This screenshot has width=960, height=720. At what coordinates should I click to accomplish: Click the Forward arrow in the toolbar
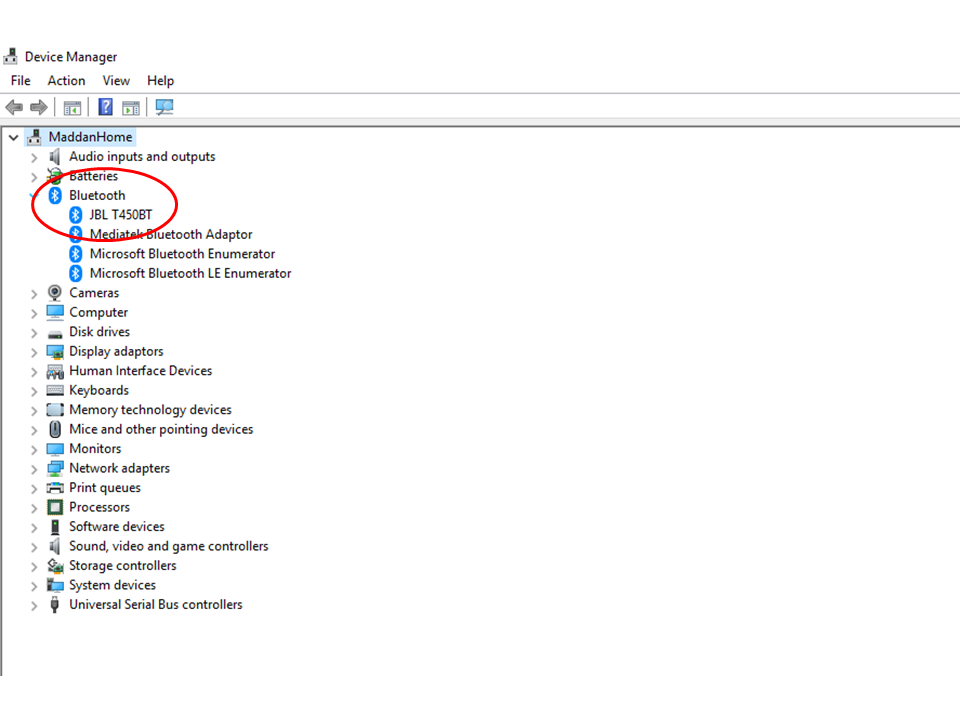(39, 108)
